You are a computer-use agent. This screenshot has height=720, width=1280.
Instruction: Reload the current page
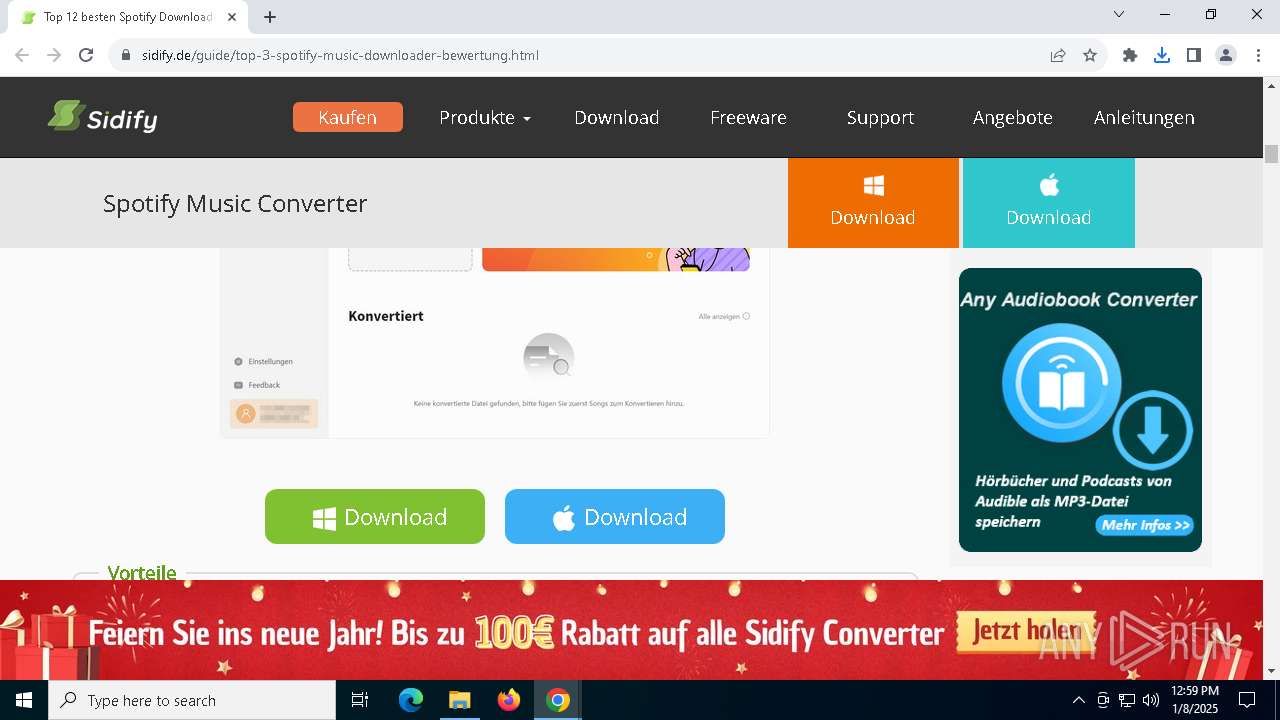(86, 55)
